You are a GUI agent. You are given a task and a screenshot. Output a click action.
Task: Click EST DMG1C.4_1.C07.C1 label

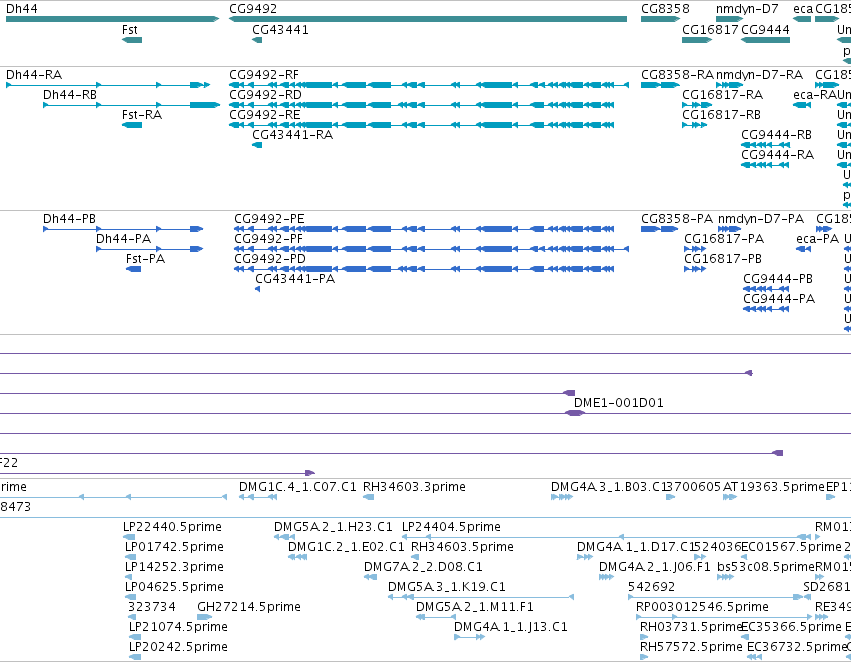(x=298, y=487)
